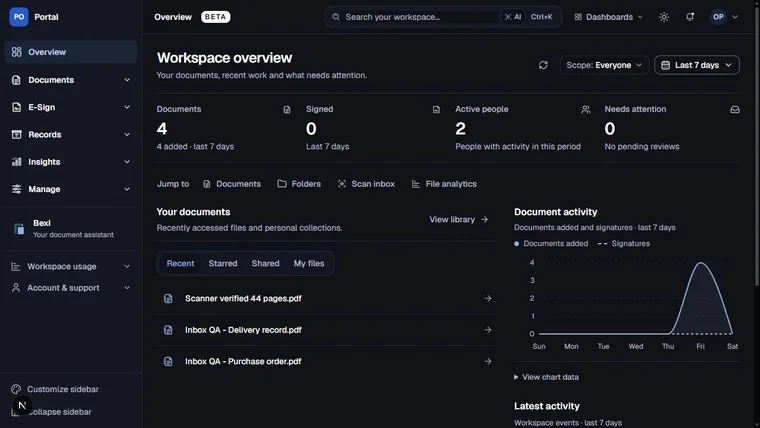Expand the Manage sidebar section chevron

tap(127, 189)
